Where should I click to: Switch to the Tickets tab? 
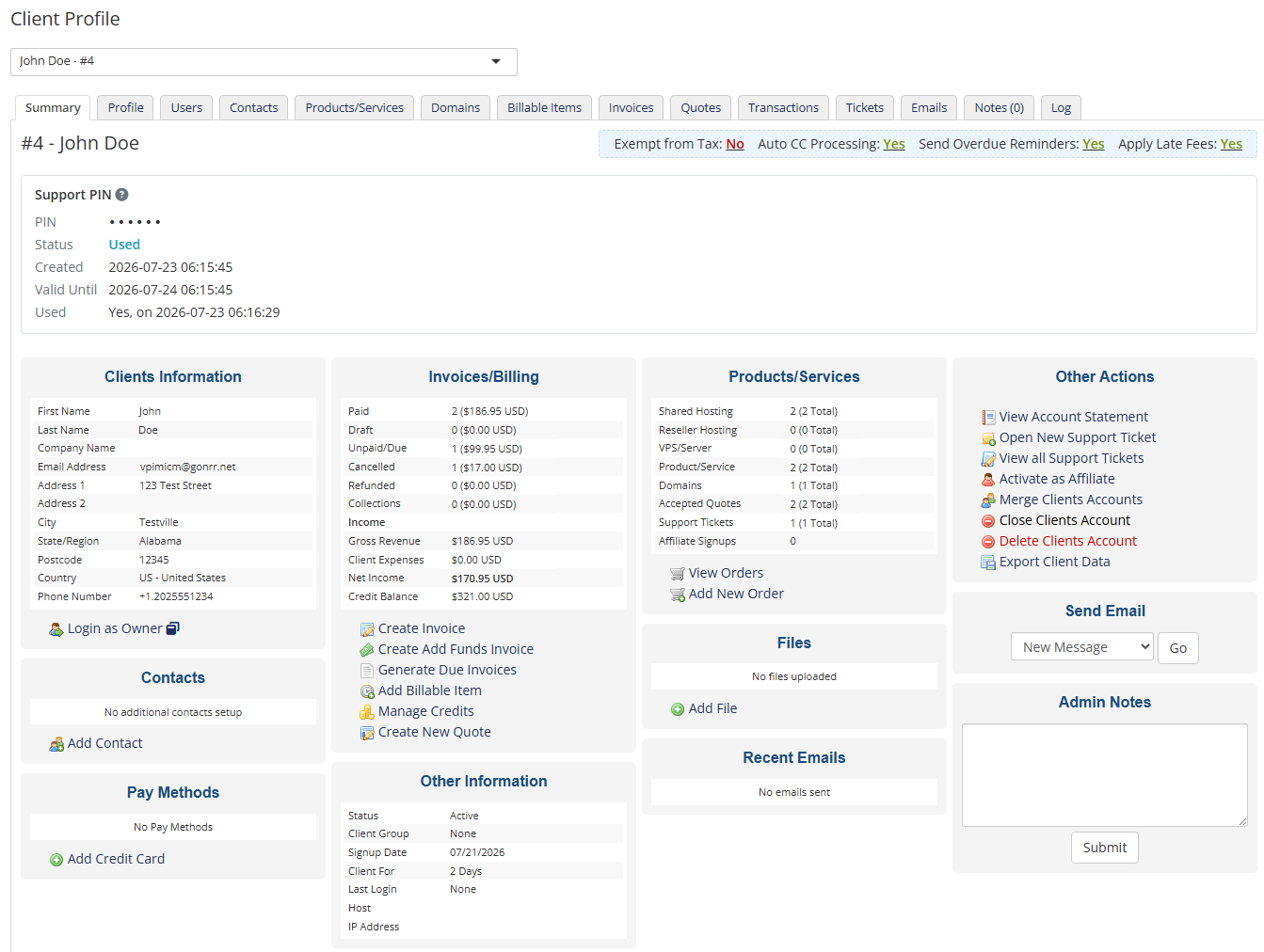click(x=865, y=108)
